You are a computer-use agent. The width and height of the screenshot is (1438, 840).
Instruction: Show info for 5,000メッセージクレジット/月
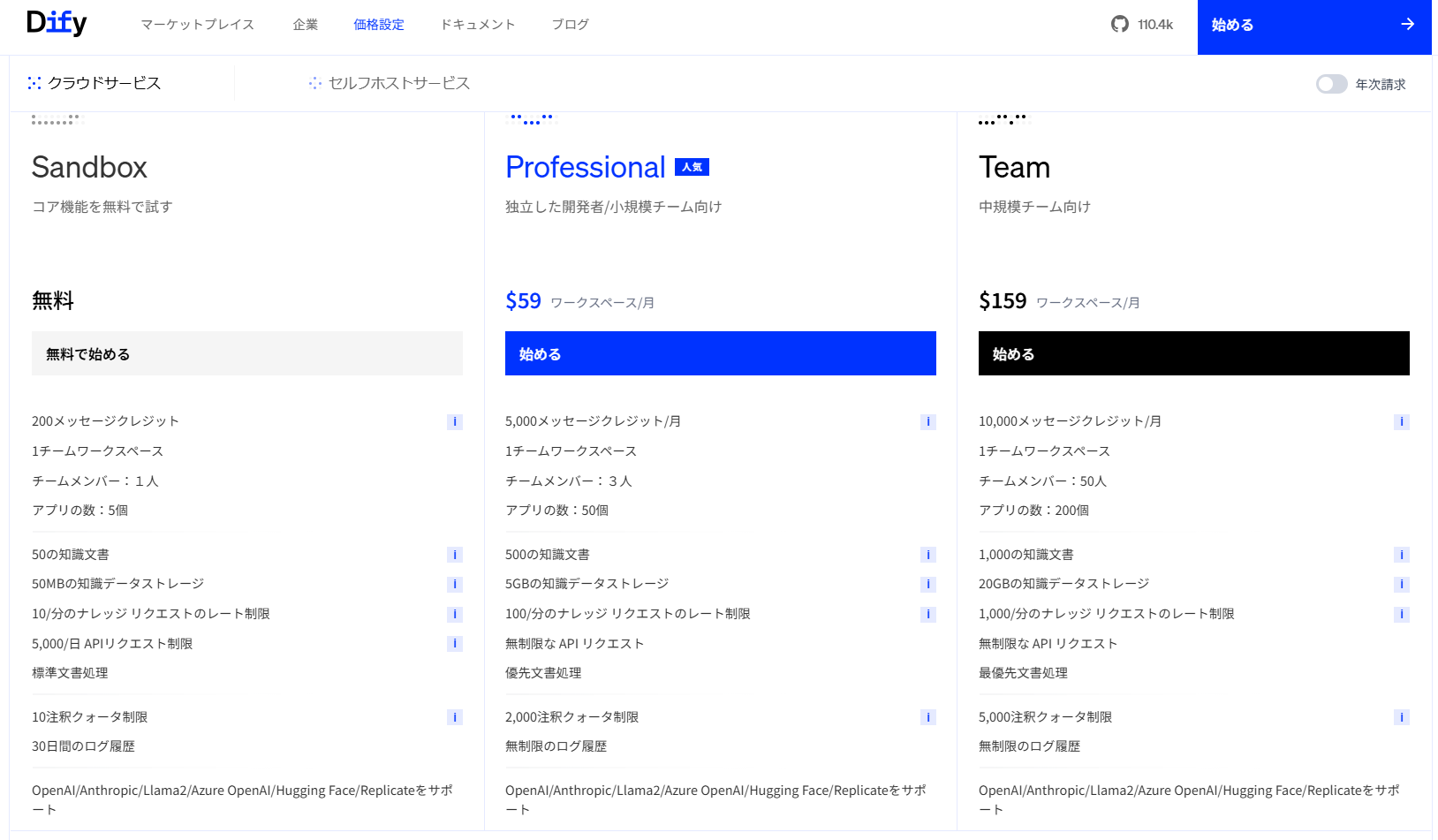928,422
